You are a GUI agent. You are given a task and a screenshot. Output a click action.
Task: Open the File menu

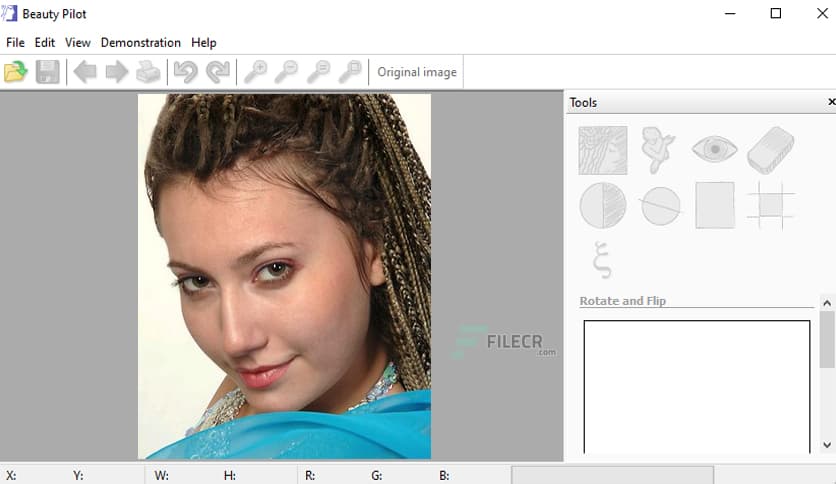pos(15,43)
